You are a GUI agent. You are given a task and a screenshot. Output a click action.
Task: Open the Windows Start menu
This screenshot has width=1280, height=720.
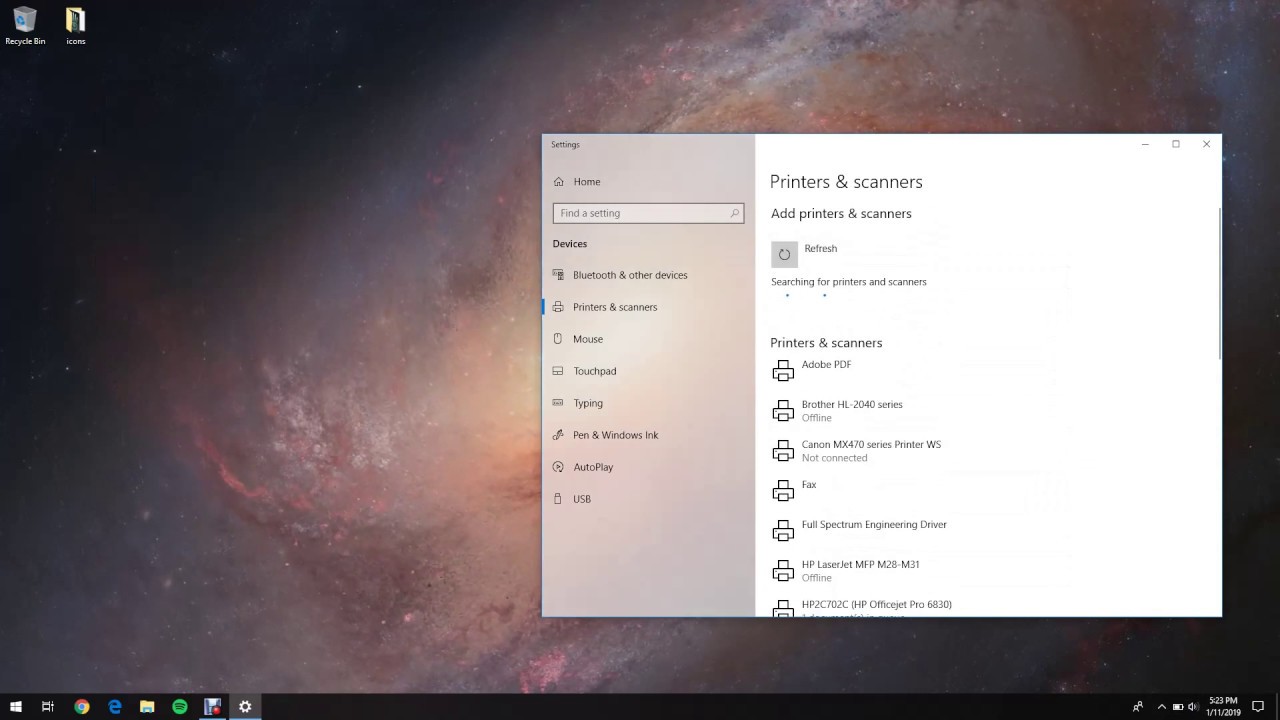[x=16, y=707]
